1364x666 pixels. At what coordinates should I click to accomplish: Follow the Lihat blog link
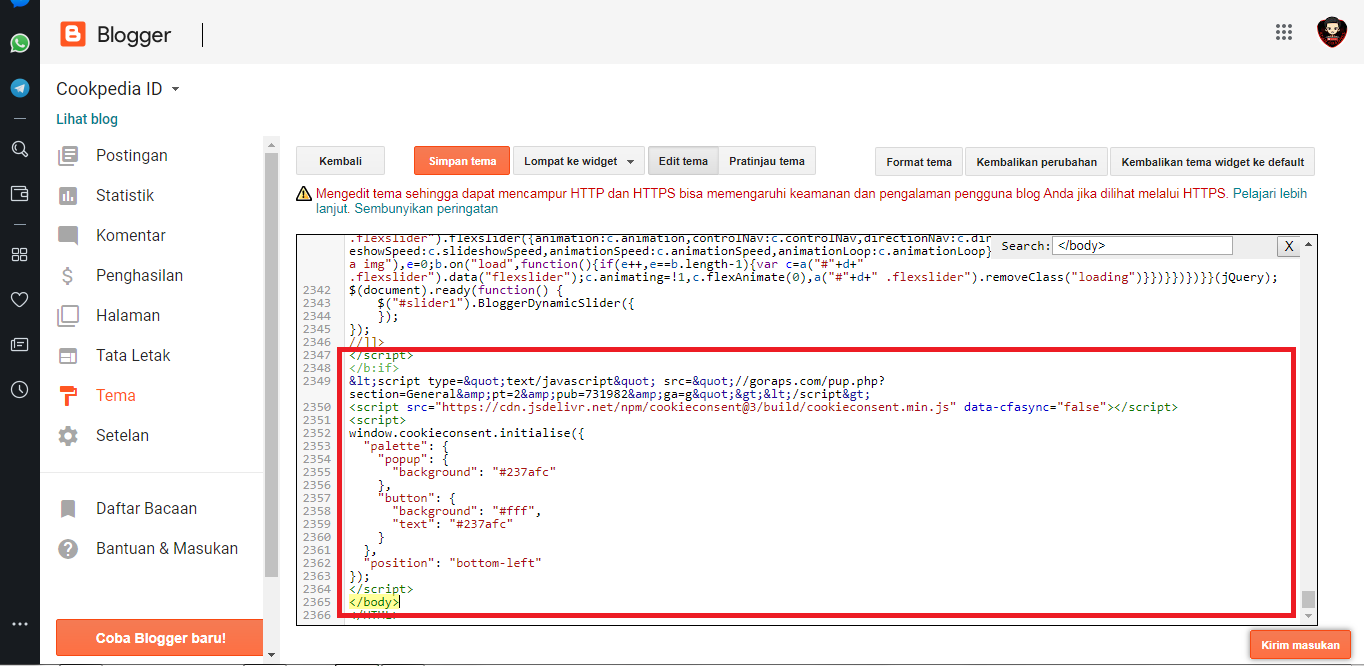(87, 119)
